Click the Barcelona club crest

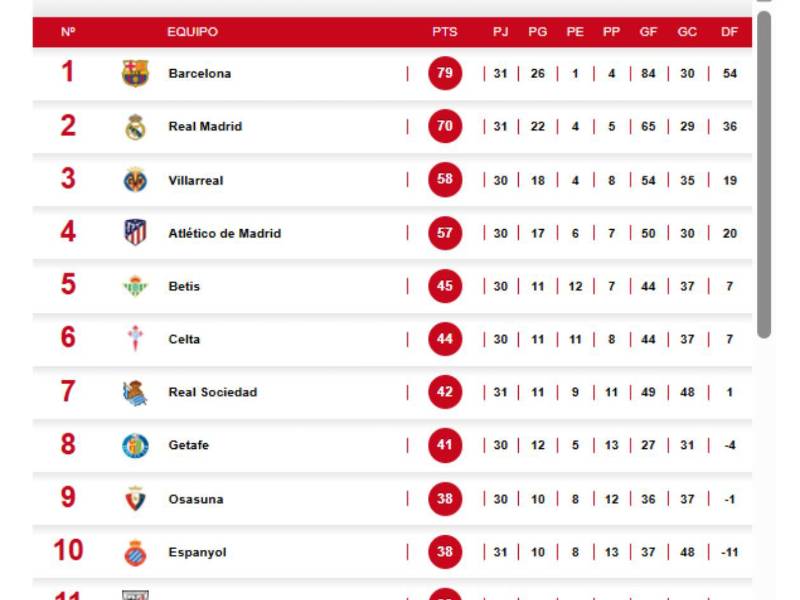pos(137,73)
